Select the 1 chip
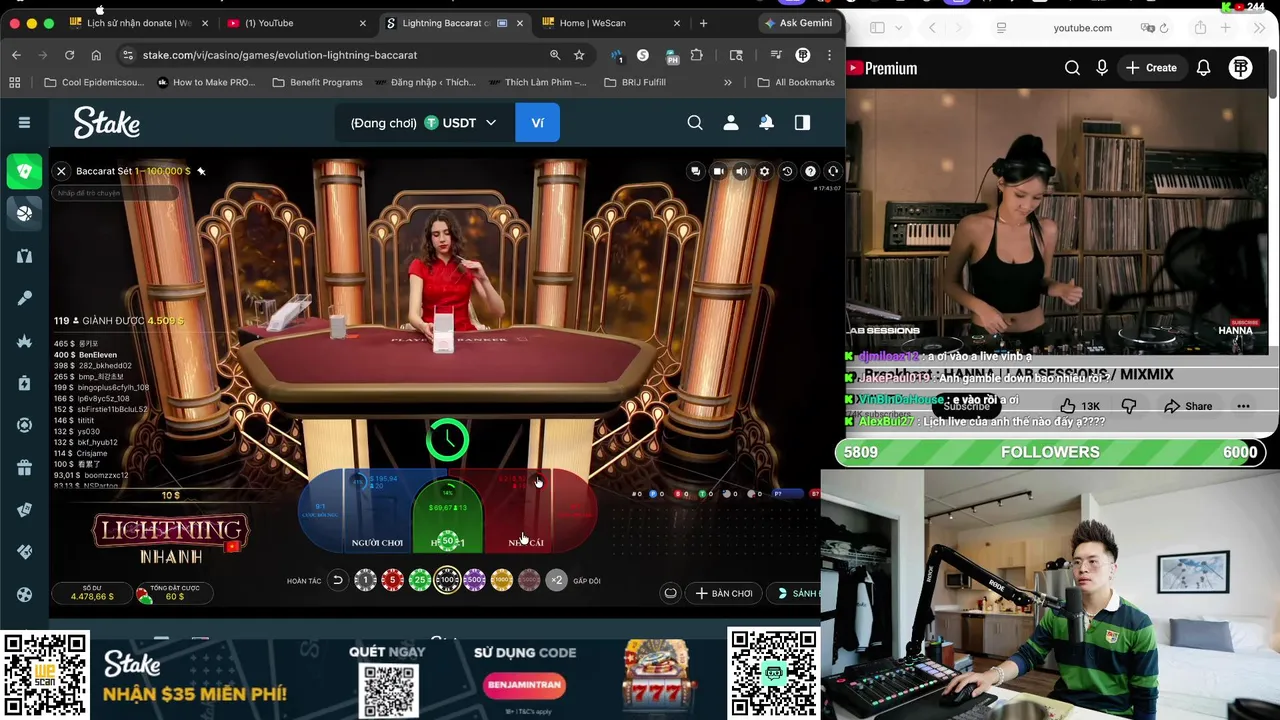The width and height of the screenshot is (1280, 720). pos(365,580)
